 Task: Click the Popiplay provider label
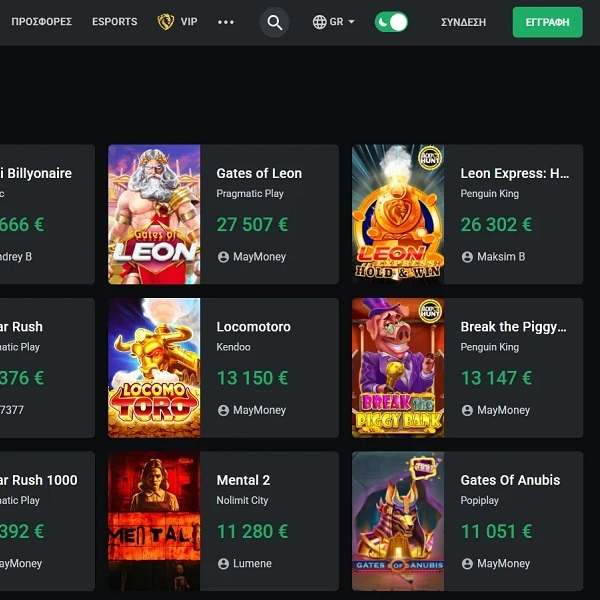tap(479, 501)
